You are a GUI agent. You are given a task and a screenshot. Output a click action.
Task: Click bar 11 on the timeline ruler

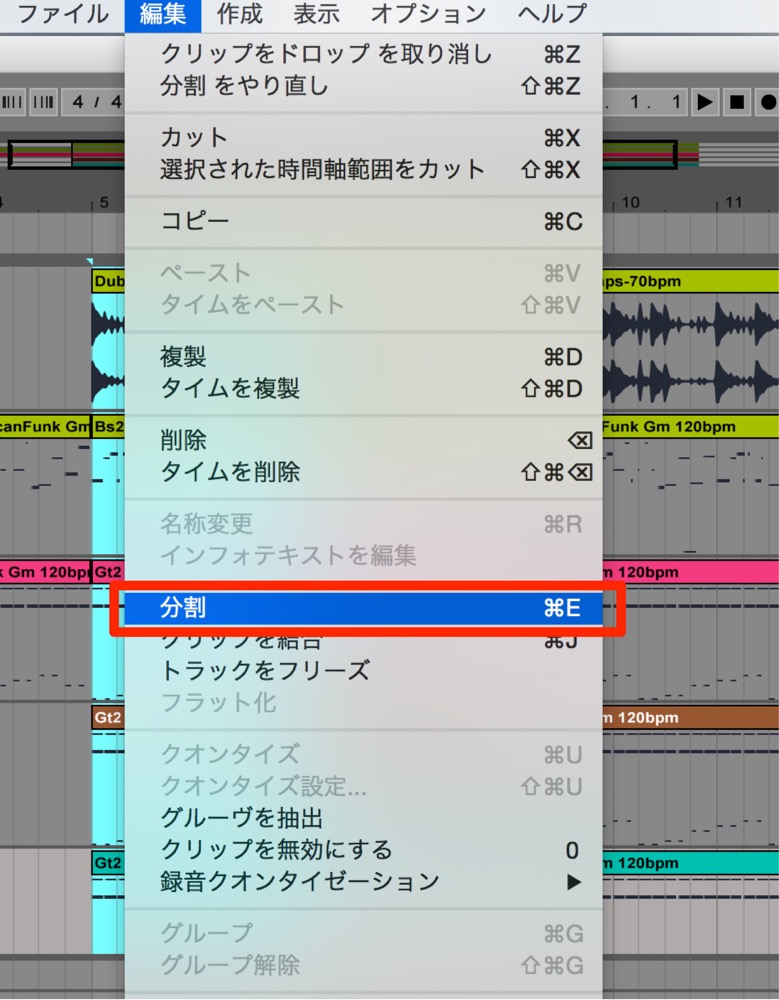coord(734,203)
